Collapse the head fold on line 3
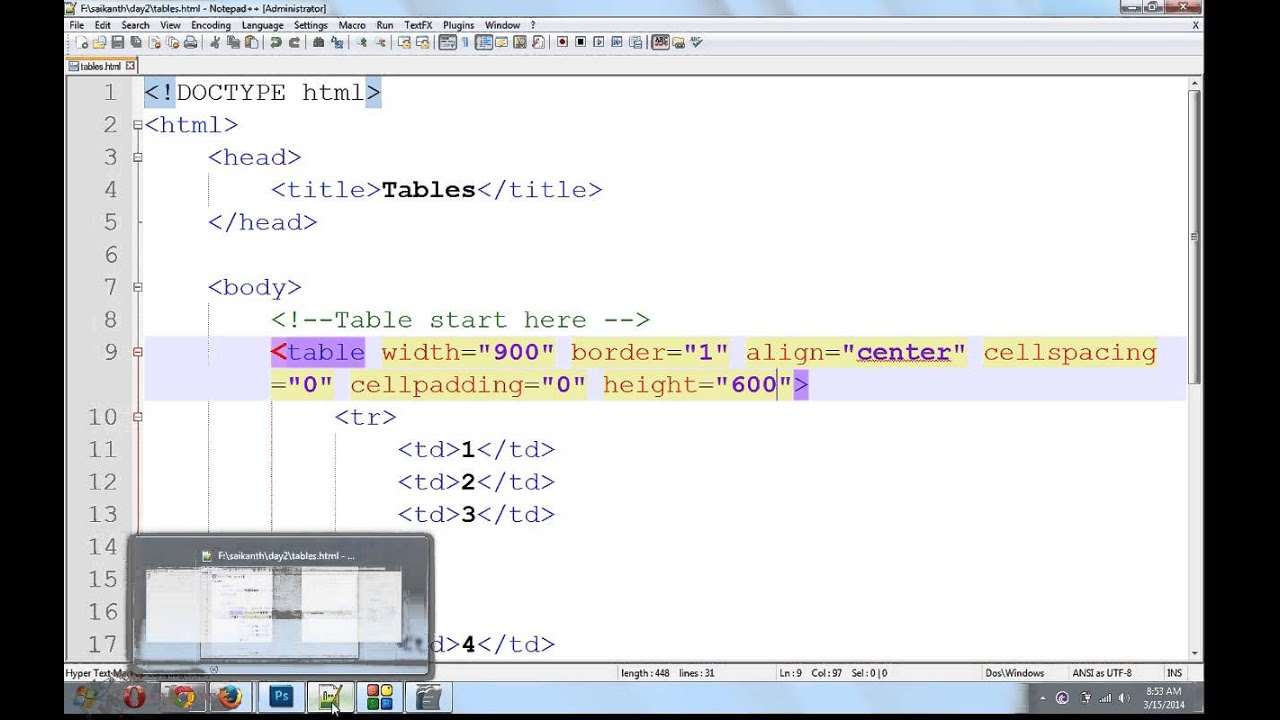 (137, 157)
